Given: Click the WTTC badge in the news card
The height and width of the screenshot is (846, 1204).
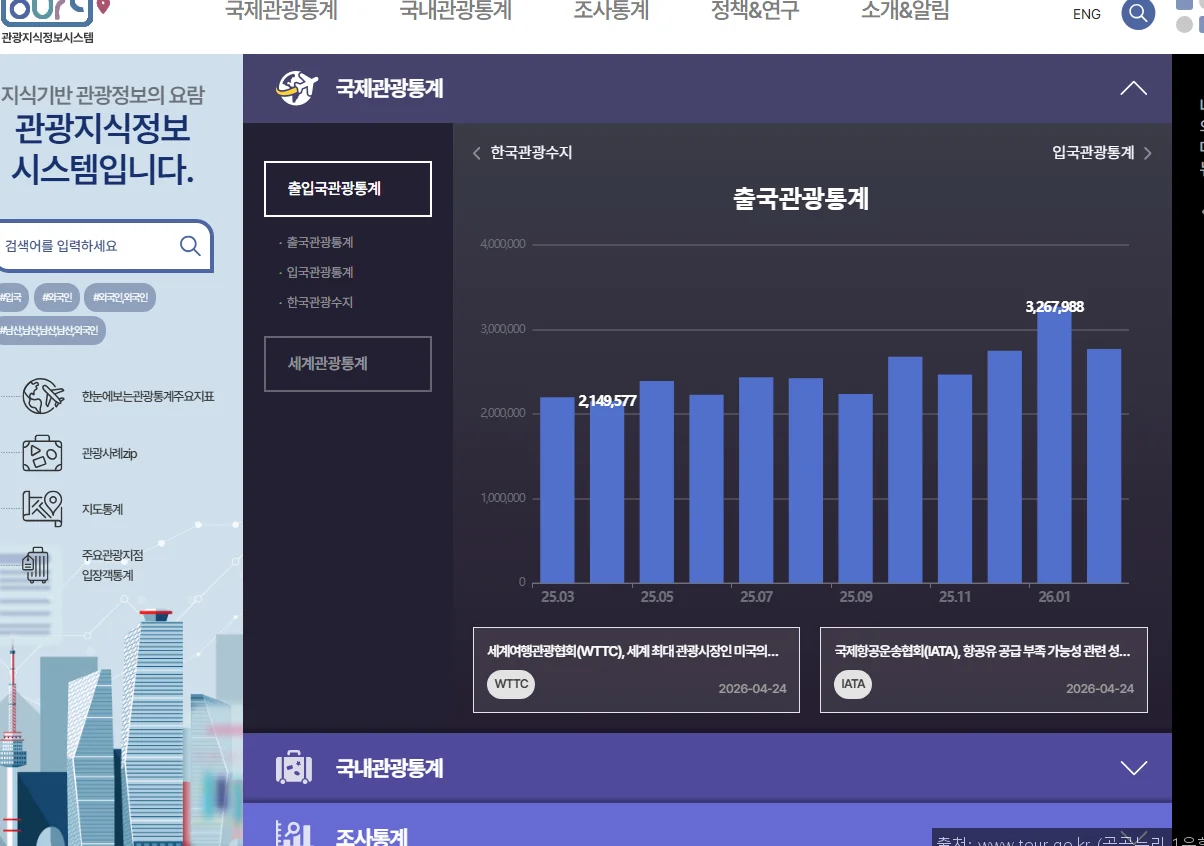Looking at the screenshot, I should pos(510,684).
